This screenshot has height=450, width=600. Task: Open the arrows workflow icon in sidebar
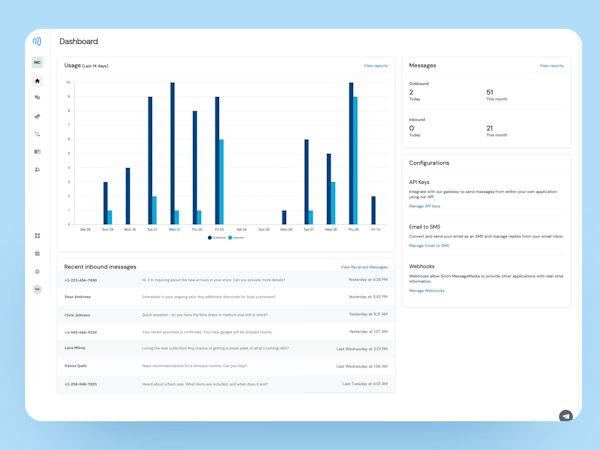pyautogui.click(x=37, y=134)
